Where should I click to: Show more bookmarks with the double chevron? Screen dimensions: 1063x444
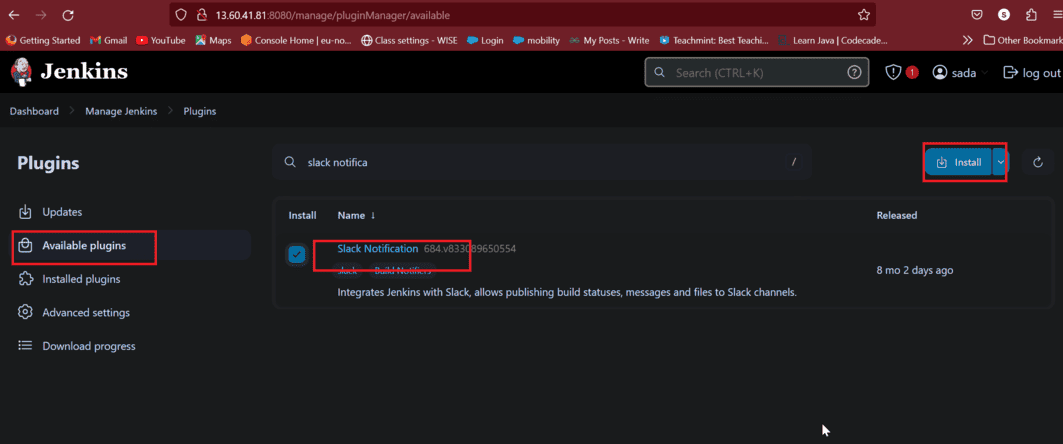967,41
